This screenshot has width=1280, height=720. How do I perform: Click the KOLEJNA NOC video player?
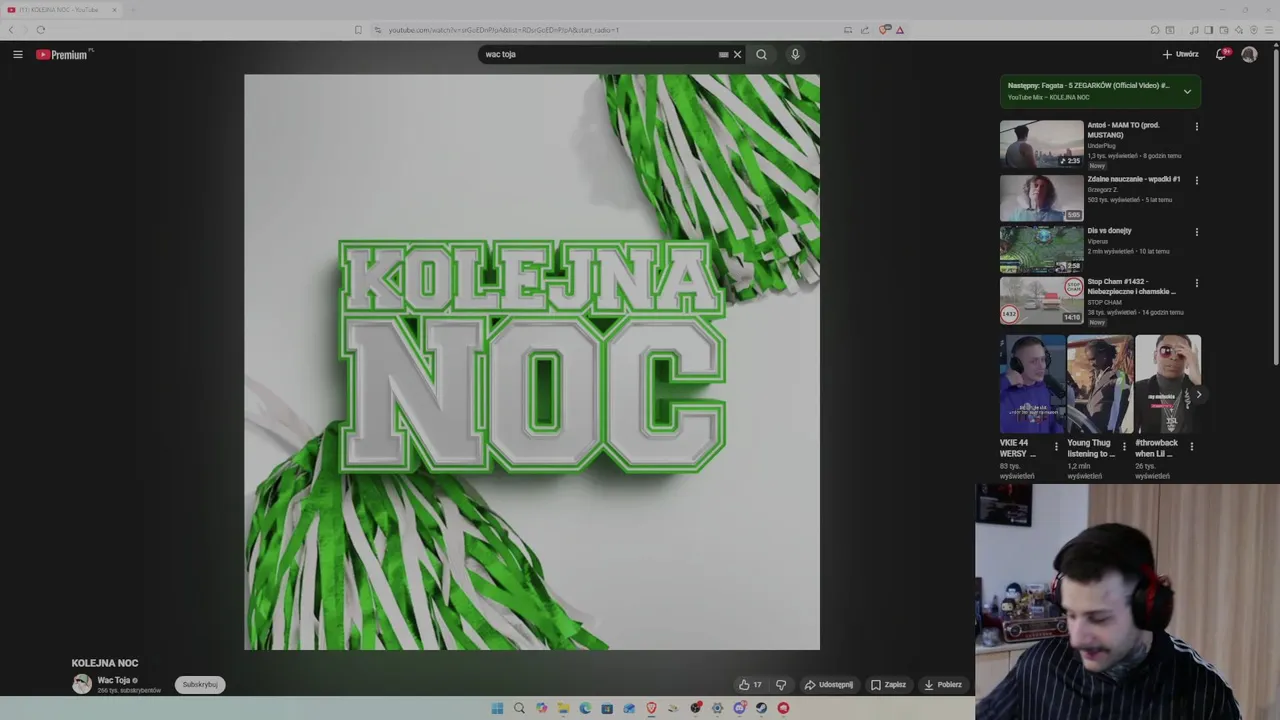532,362
